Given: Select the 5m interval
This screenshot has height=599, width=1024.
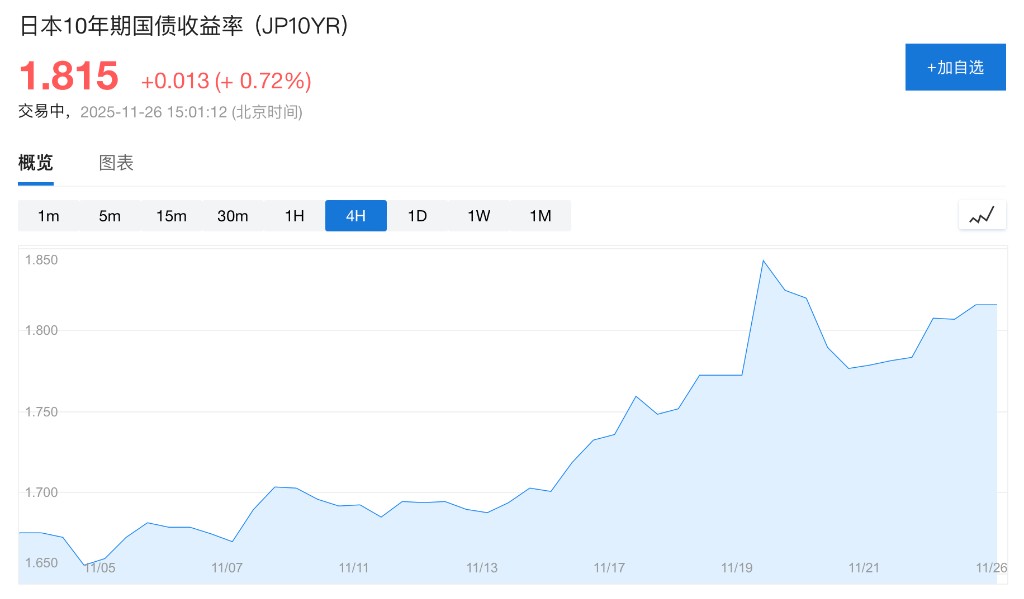Looking at the screenshot, I should 110,216.
